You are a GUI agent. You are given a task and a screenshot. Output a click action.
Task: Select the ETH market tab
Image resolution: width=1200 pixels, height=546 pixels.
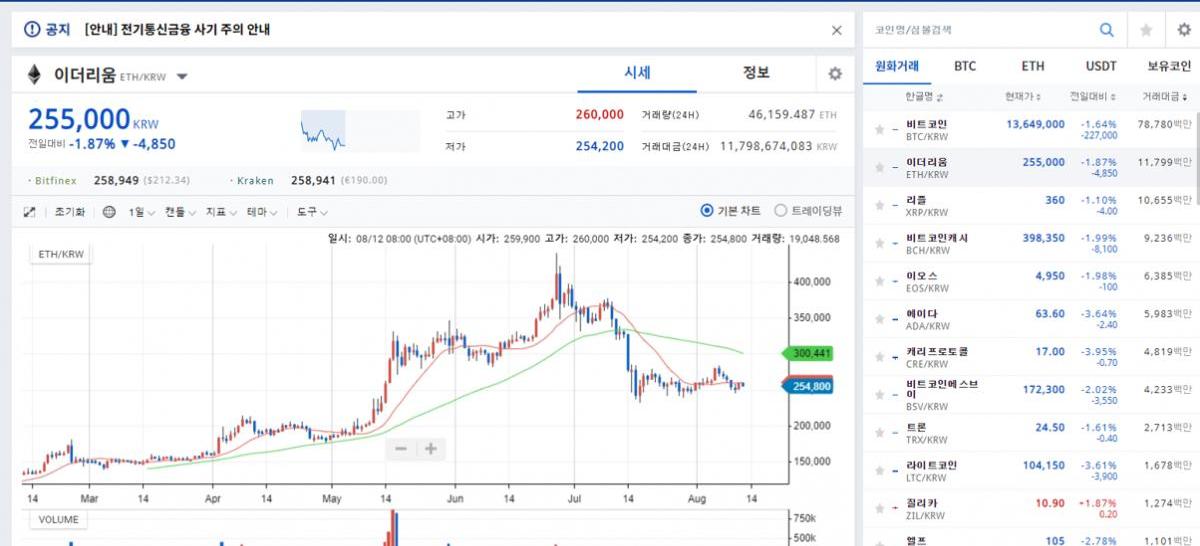coord(1033,66)
